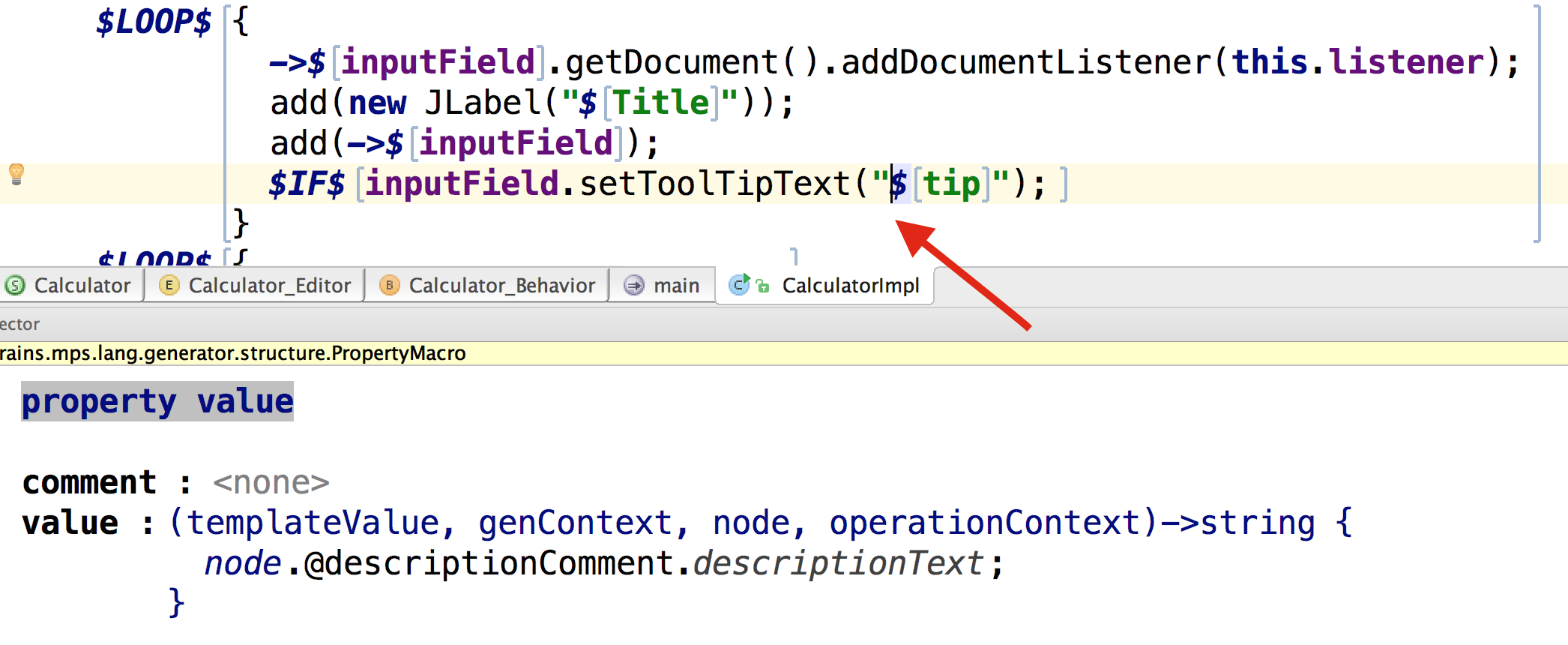Click the closing brace of the value function
The width and height of the screenshot is (1568, 645).
(177, 603)
